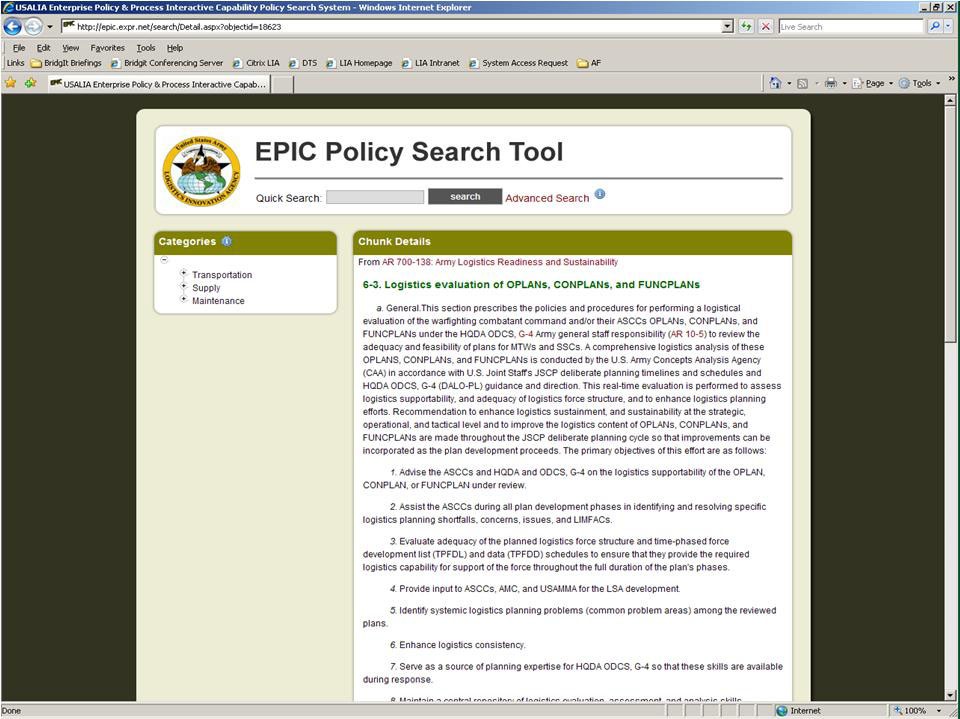
Task: Click the red Stop loading icon
Action: pos(765,27)
